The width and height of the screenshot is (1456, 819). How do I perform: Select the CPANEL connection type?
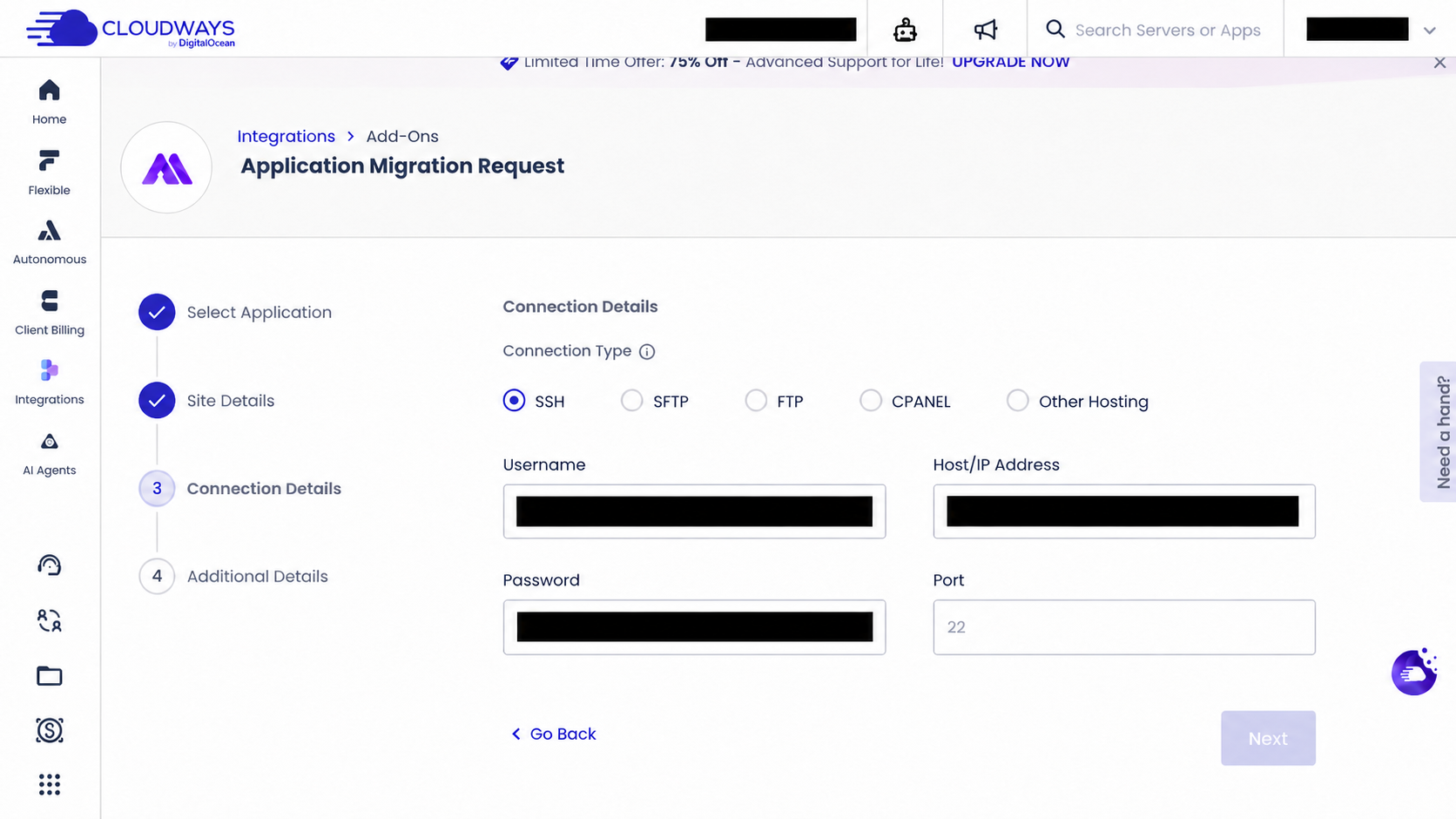click(x=871, y=401)
